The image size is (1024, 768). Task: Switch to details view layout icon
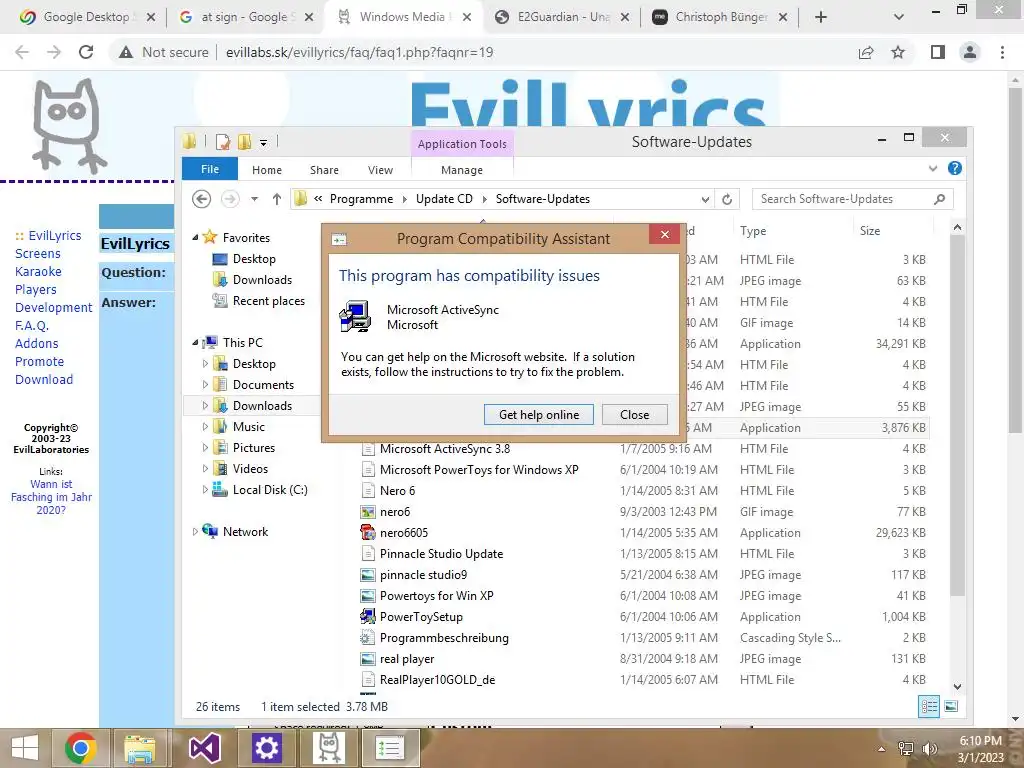click(929, 706)
